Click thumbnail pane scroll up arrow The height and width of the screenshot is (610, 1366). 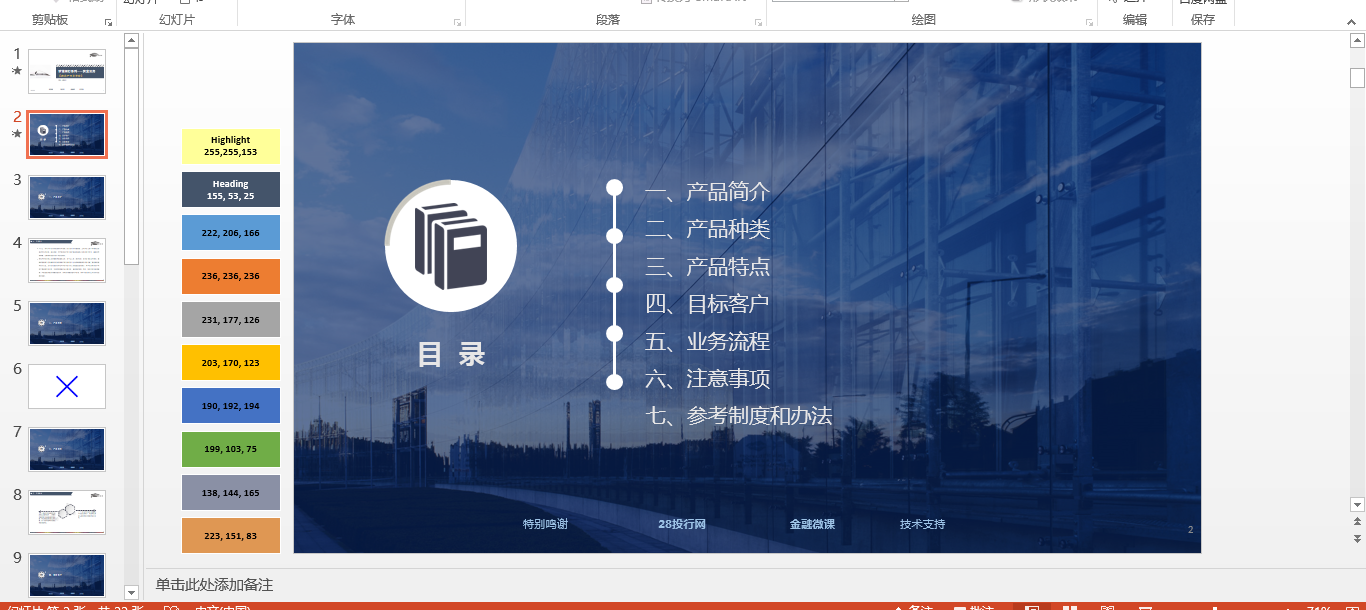tap(131, 40)
